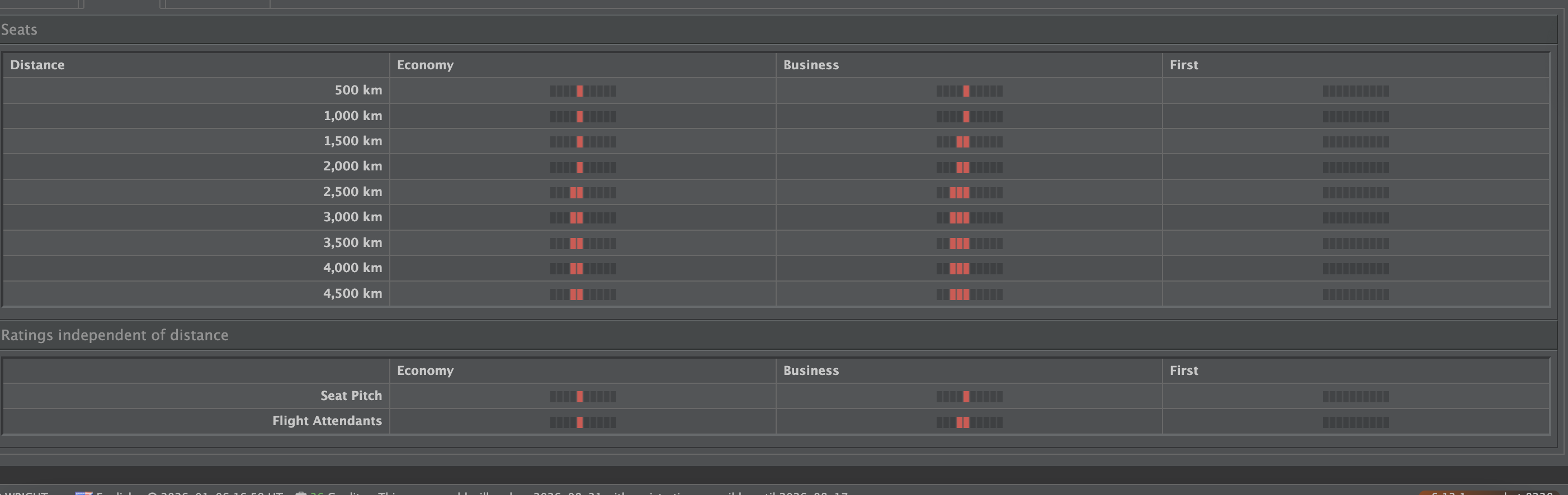The width and height of the screenshot is (1568, 495).
Task: Select First column header in Seats table
Action: coord(1183,65)
